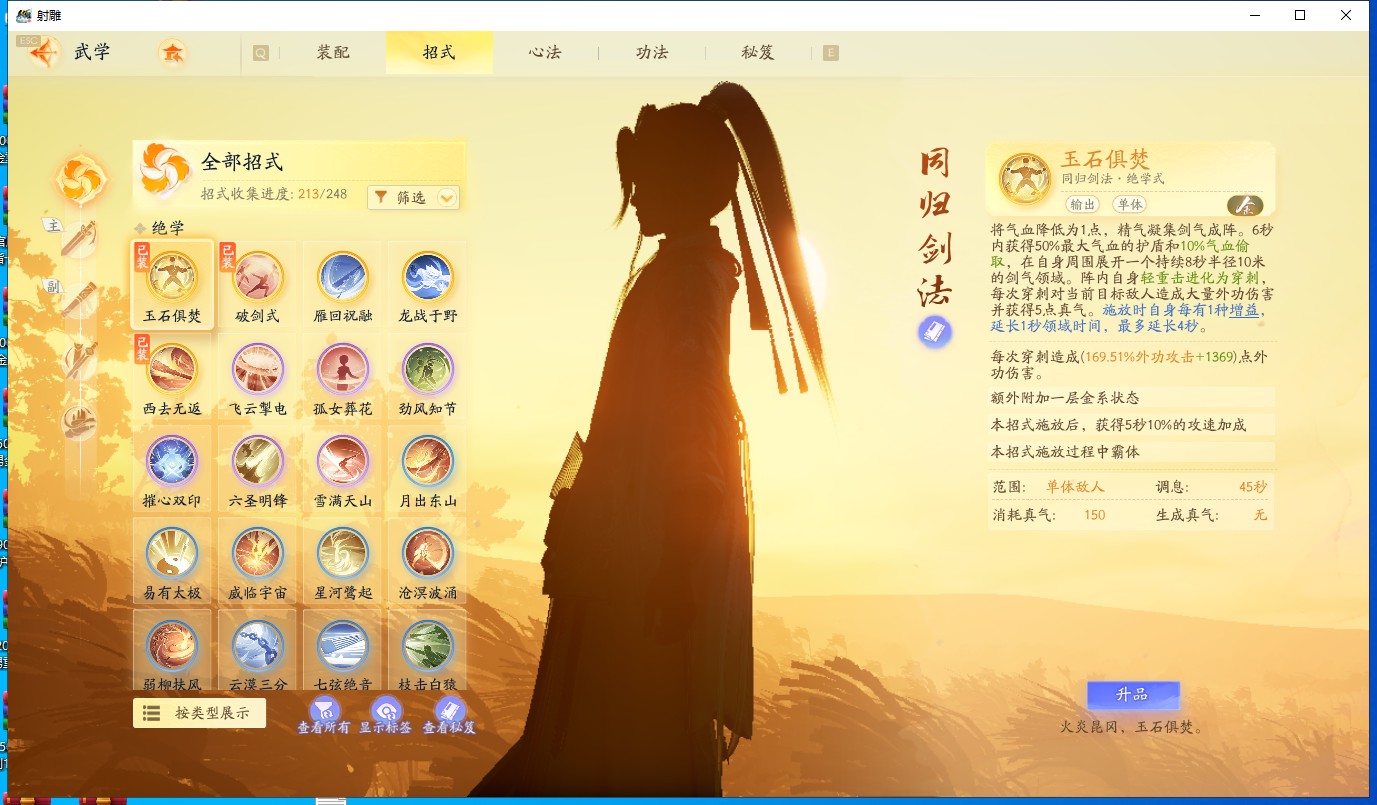The width and height of the screenshot is (1377, 805).
Task: Select the 月出东山 skill icon
Action: (x=428, y=460)
